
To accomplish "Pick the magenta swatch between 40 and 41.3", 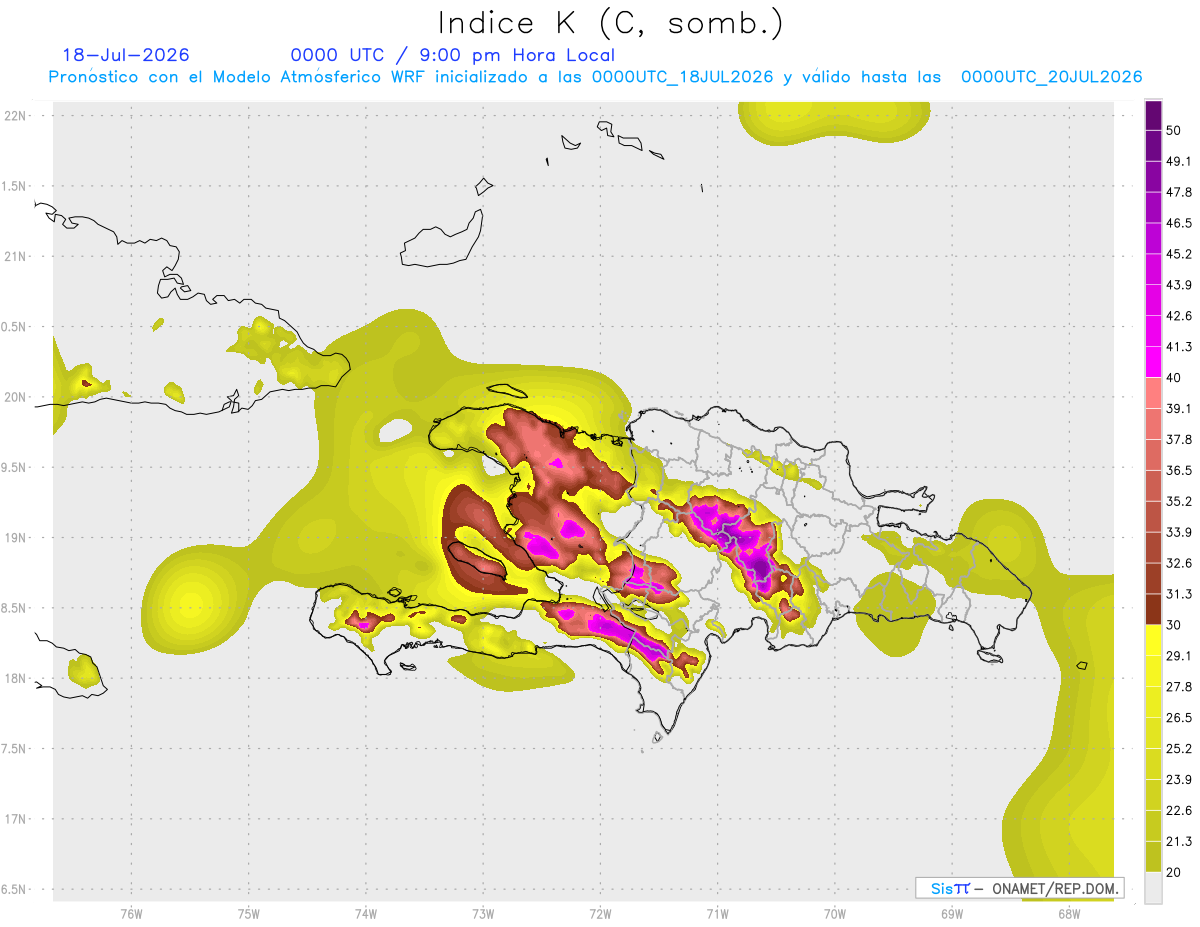I will point(1153,362).
